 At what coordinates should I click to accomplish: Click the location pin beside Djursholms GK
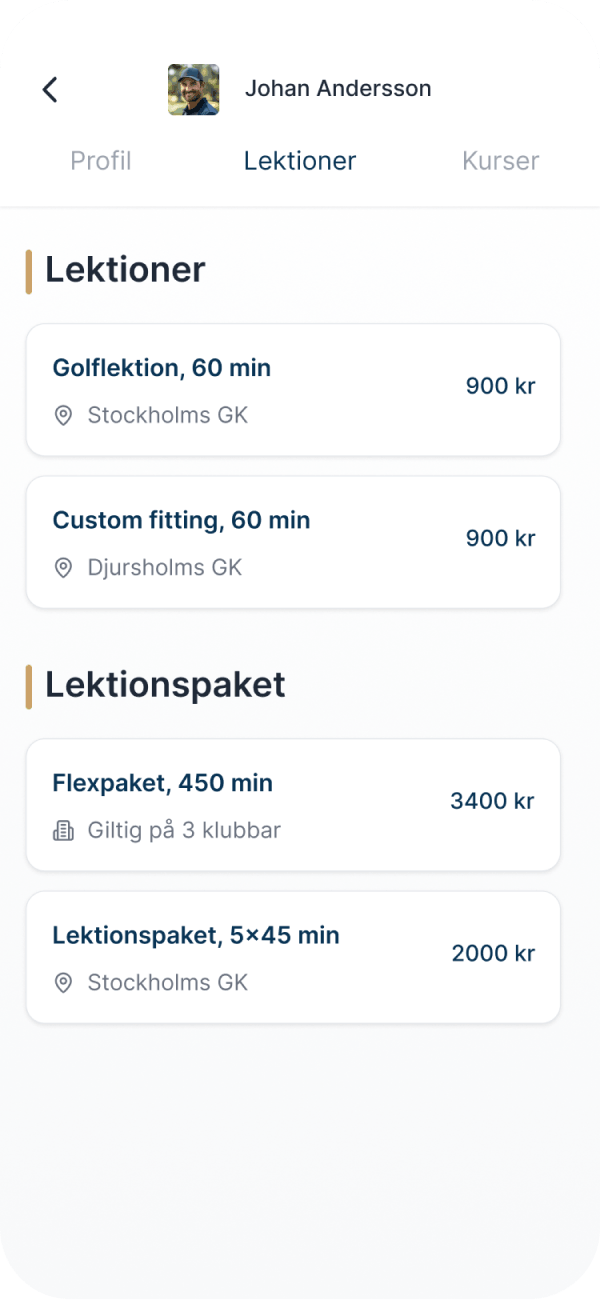coord(63,568)
